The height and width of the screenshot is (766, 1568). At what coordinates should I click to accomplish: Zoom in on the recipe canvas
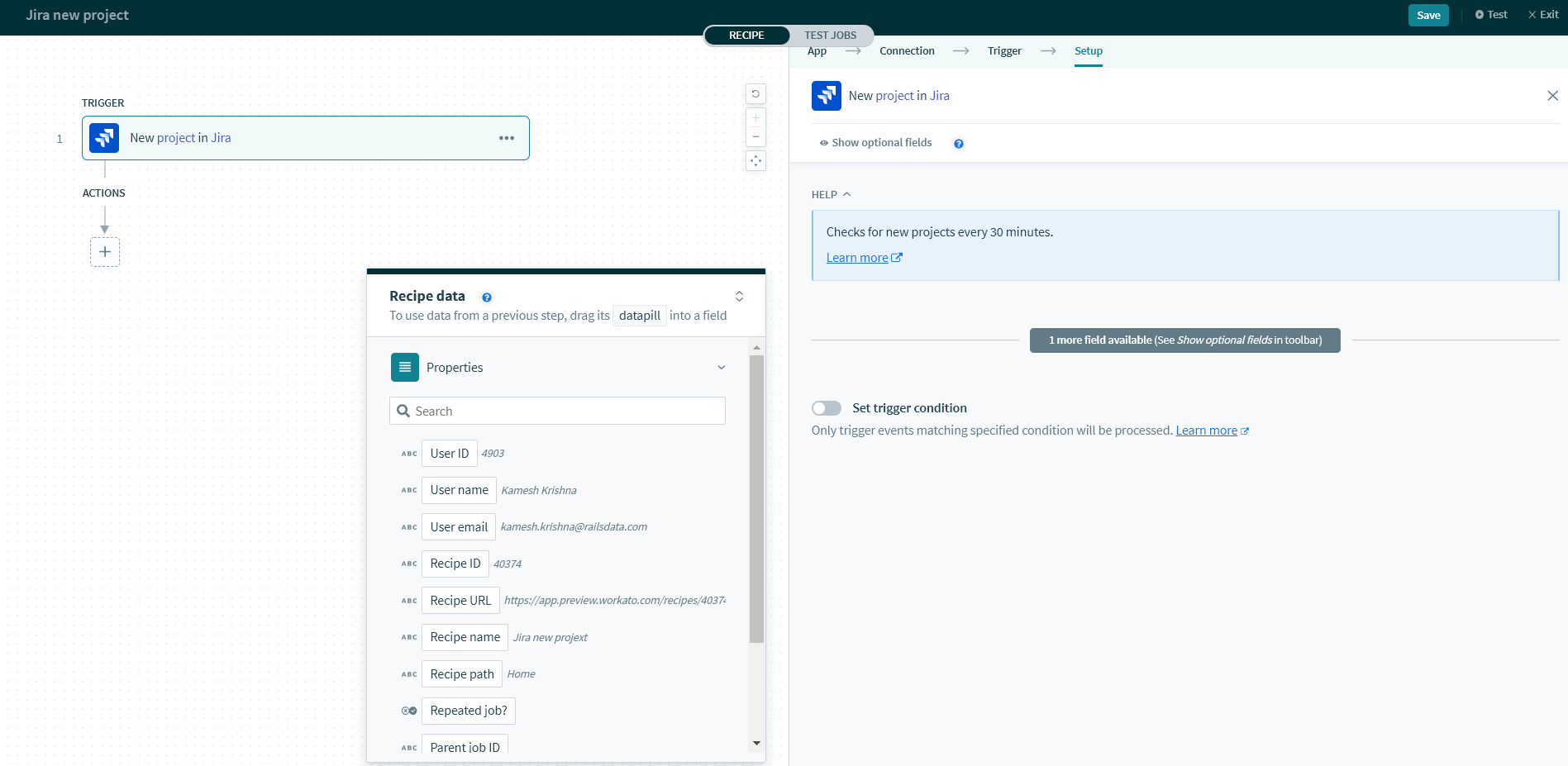755,118
